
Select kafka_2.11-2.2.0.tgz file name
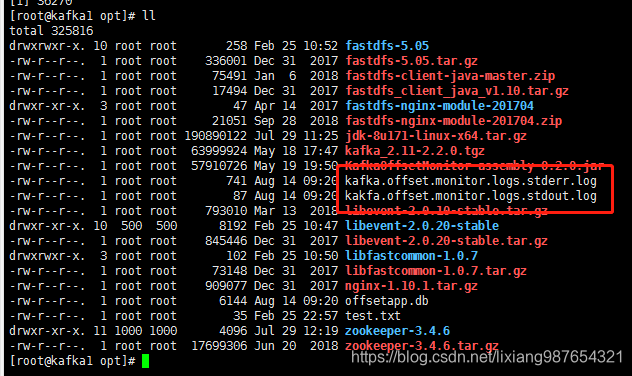[x=415, y=151]
